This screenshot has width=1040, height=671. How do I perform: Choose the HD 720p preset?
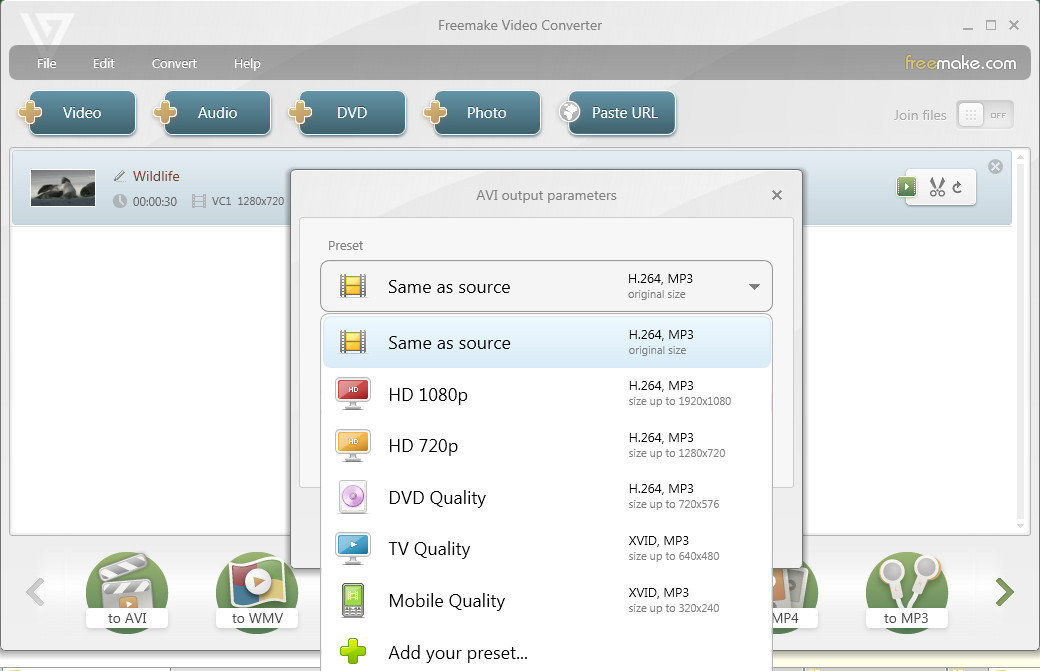(547, 446)
